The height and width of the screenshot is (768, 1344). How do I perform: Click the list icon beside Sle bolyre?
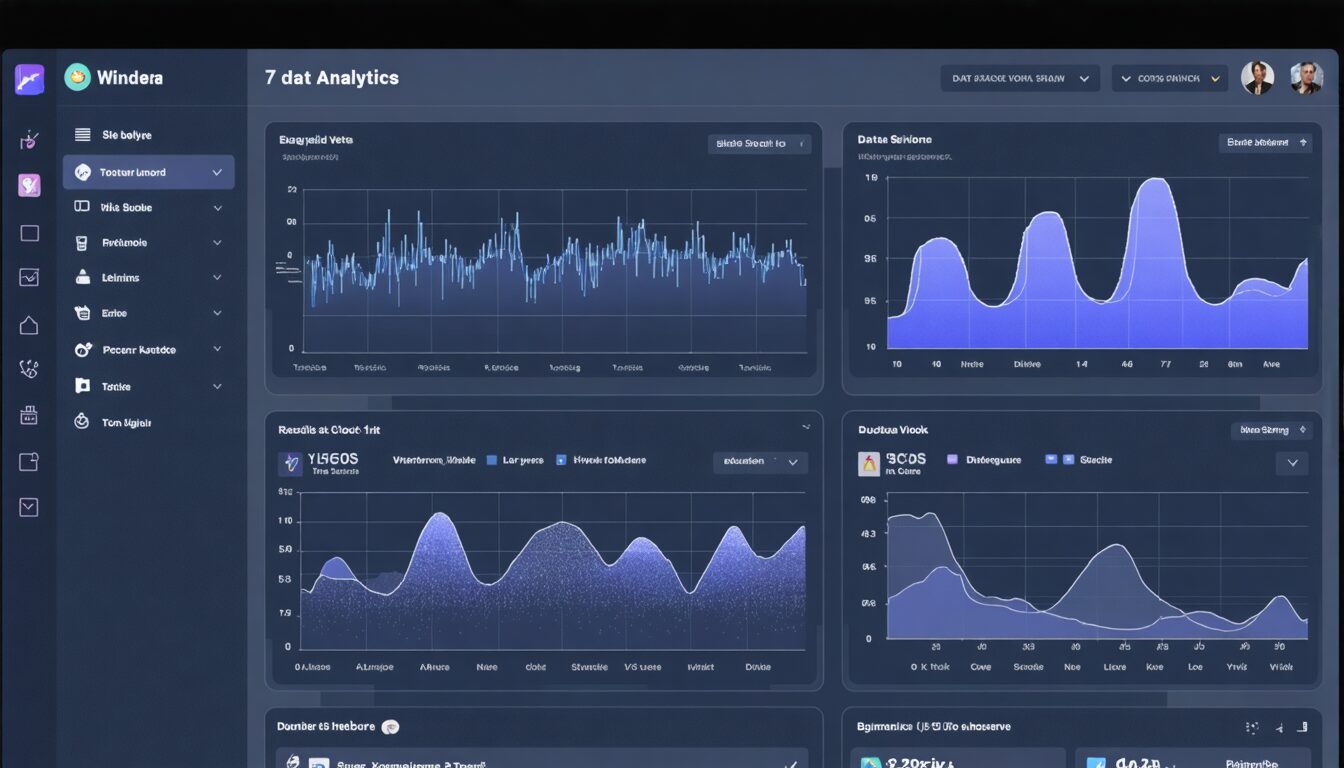point(82,134)
